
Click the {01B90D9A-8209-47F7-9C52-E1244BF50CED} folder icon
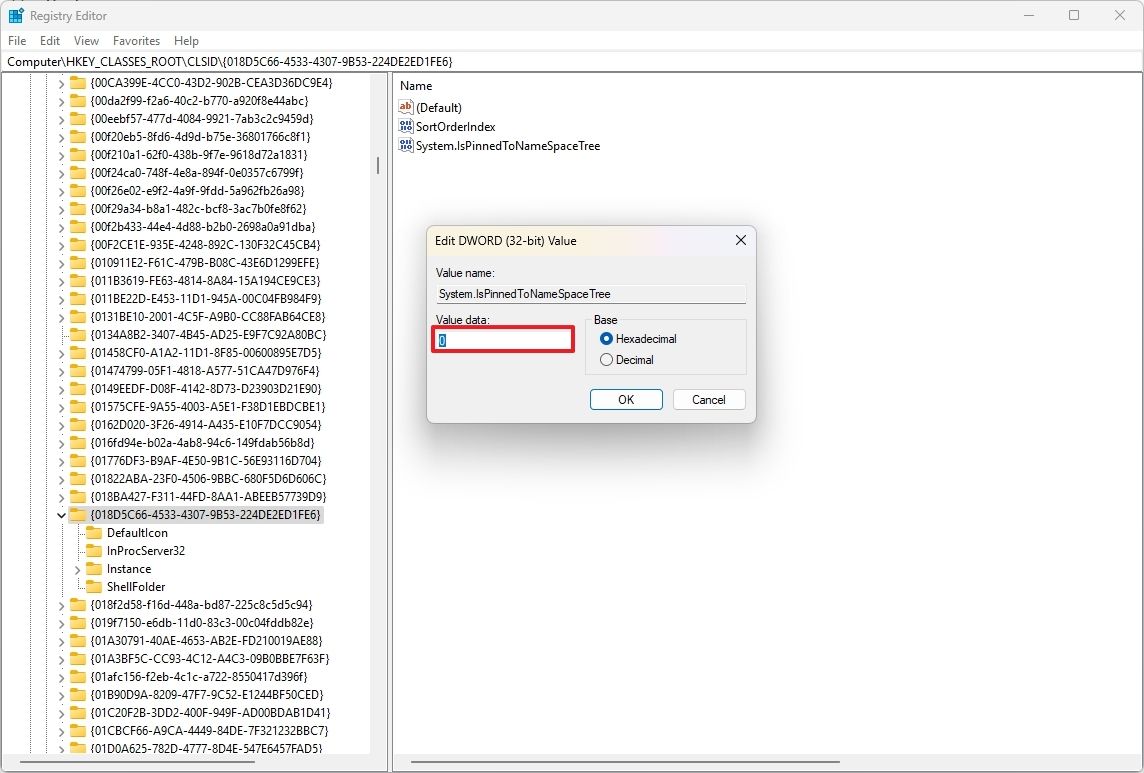click(78, 694)
